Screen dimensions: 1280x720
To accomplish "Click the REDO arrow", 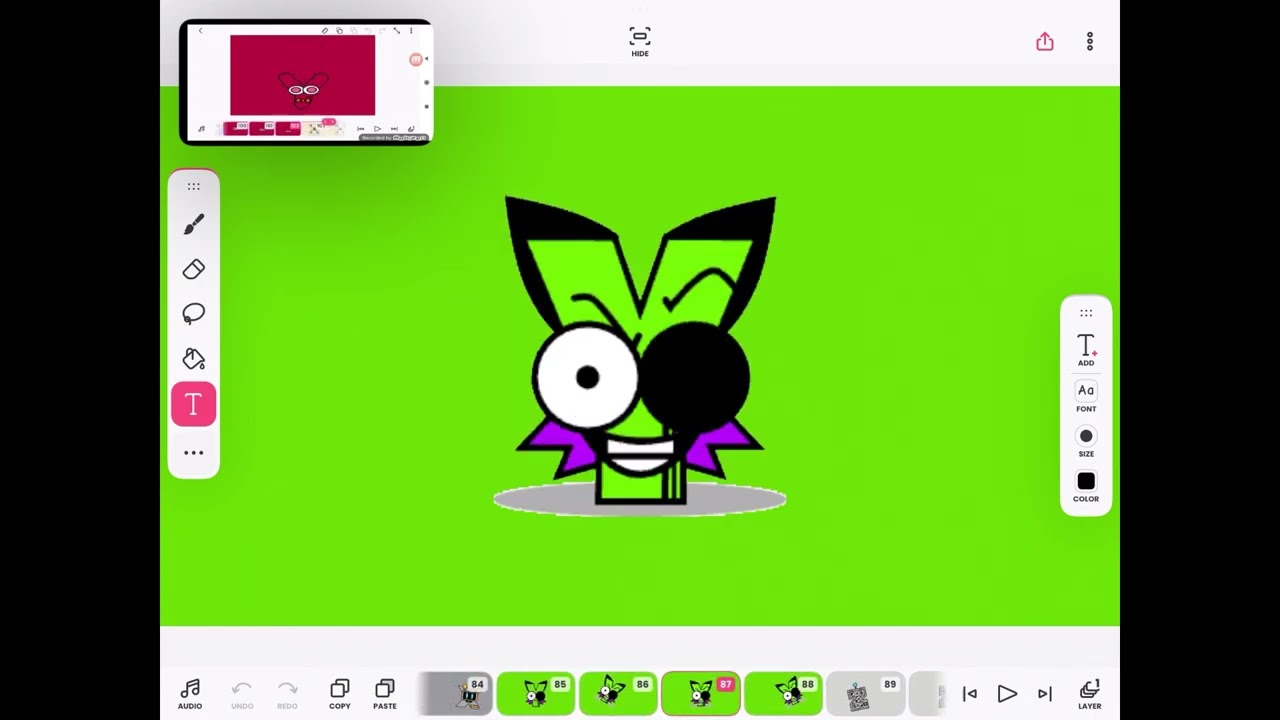I will (287, 694).
